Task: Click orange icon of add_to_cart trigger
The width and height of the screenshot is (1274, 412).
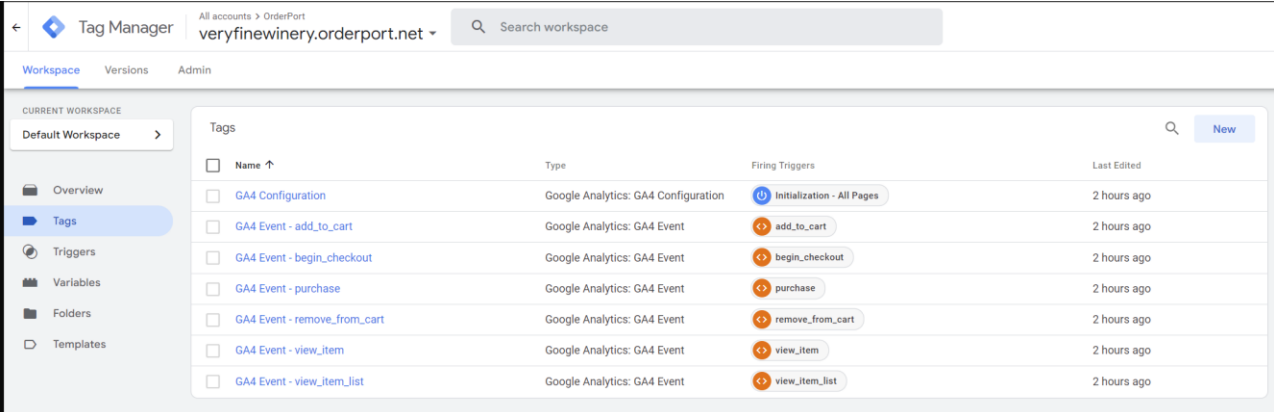Action: pyautogui.click(x=762, y=227)
